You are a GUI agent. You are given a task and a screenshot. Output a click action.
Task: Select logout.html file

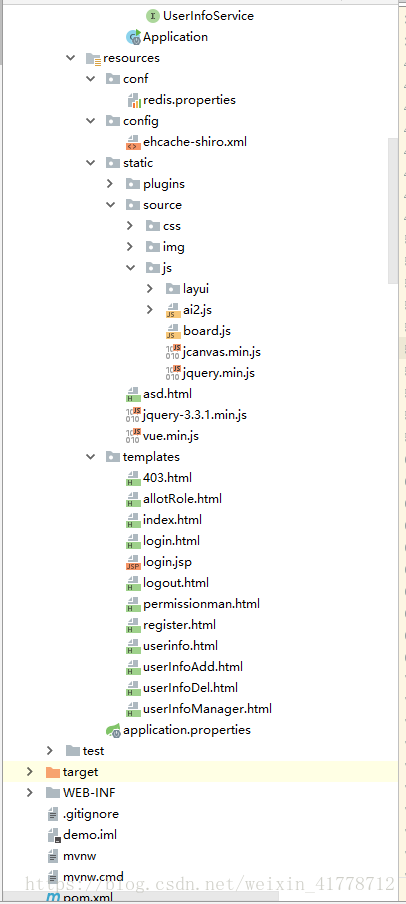pyautogui.click(x=176, y=583)
